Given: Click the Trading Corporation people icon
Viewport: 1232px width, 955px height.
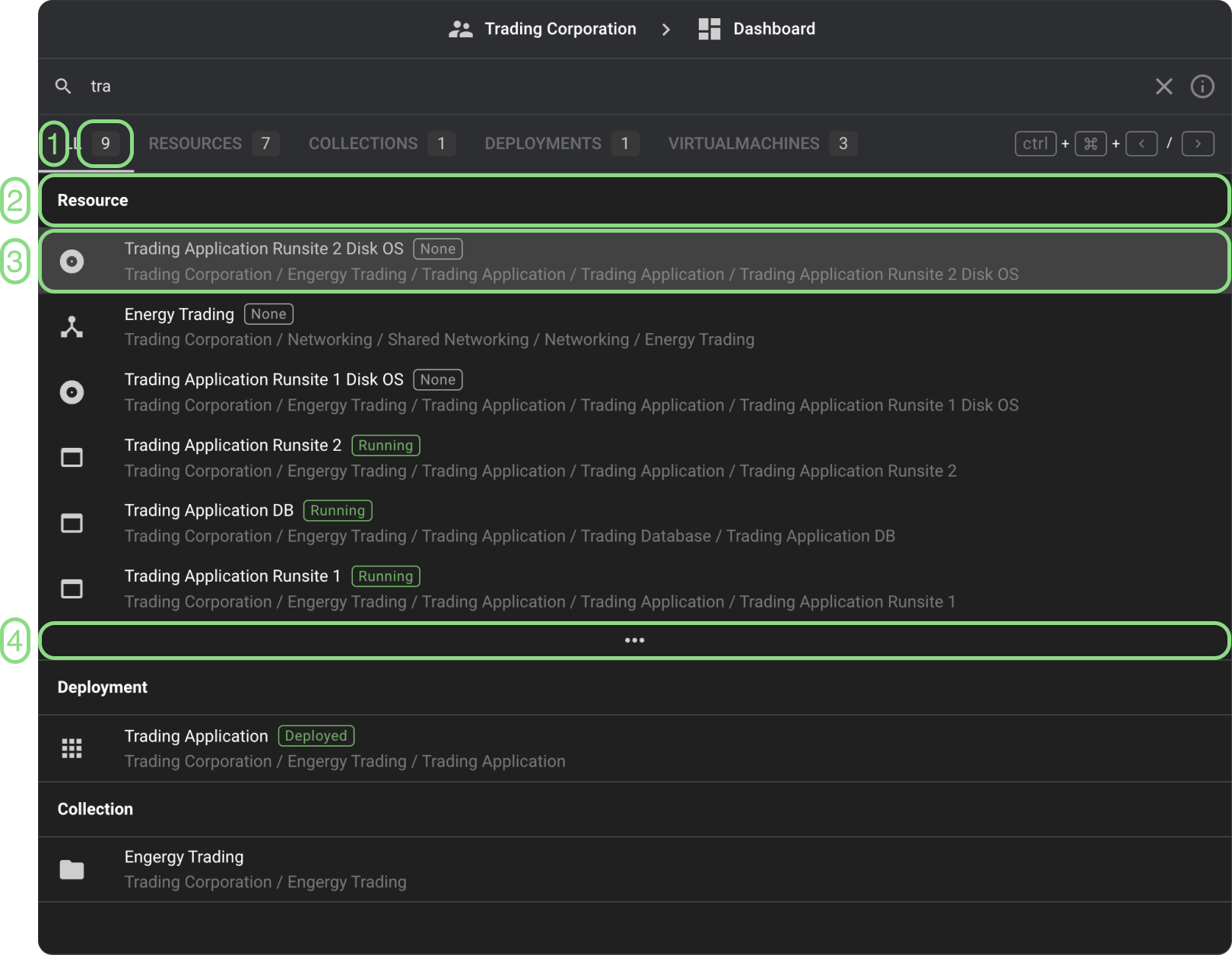Looking at the screenshot, I should coord(460,29).
